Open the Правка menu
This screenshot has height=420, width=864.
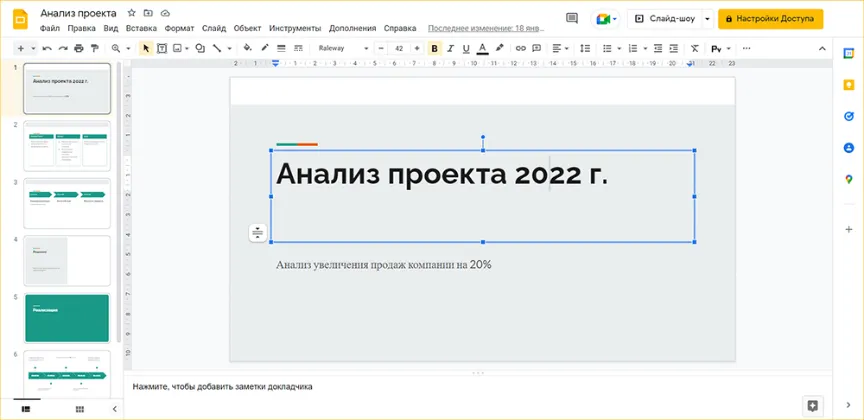point(82,28)
